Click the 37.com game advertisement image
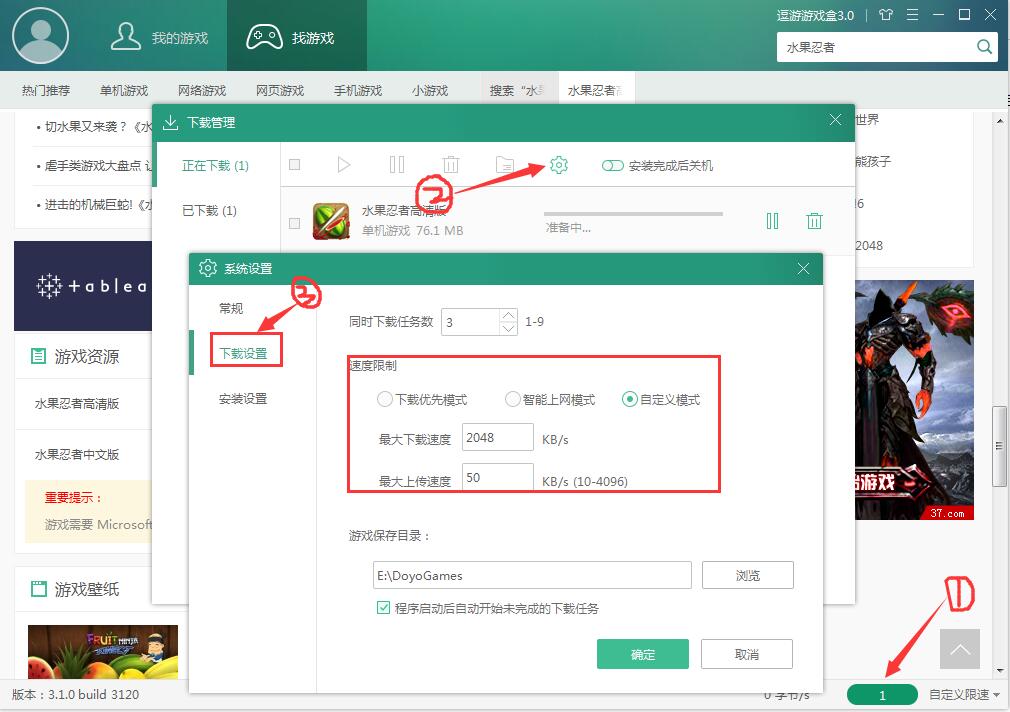 [915, 399]
